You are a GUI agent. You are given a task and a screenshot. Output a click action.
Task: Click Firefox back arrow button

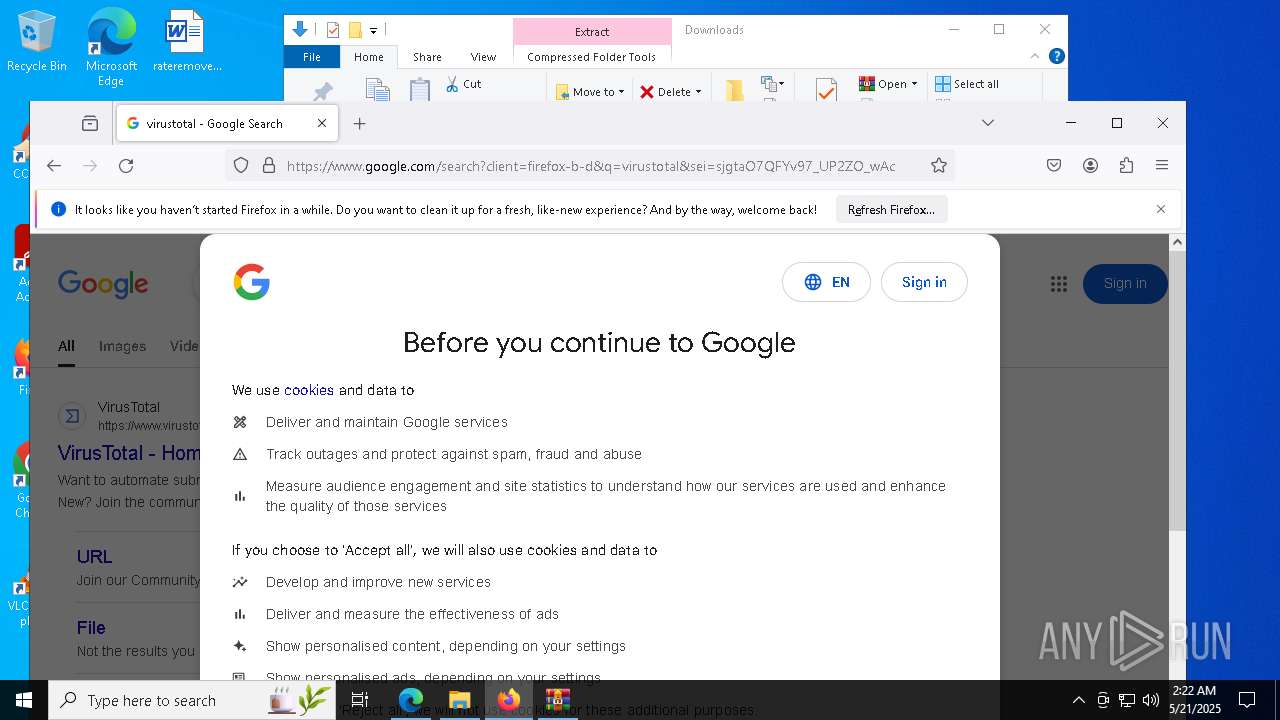[54, 166]
